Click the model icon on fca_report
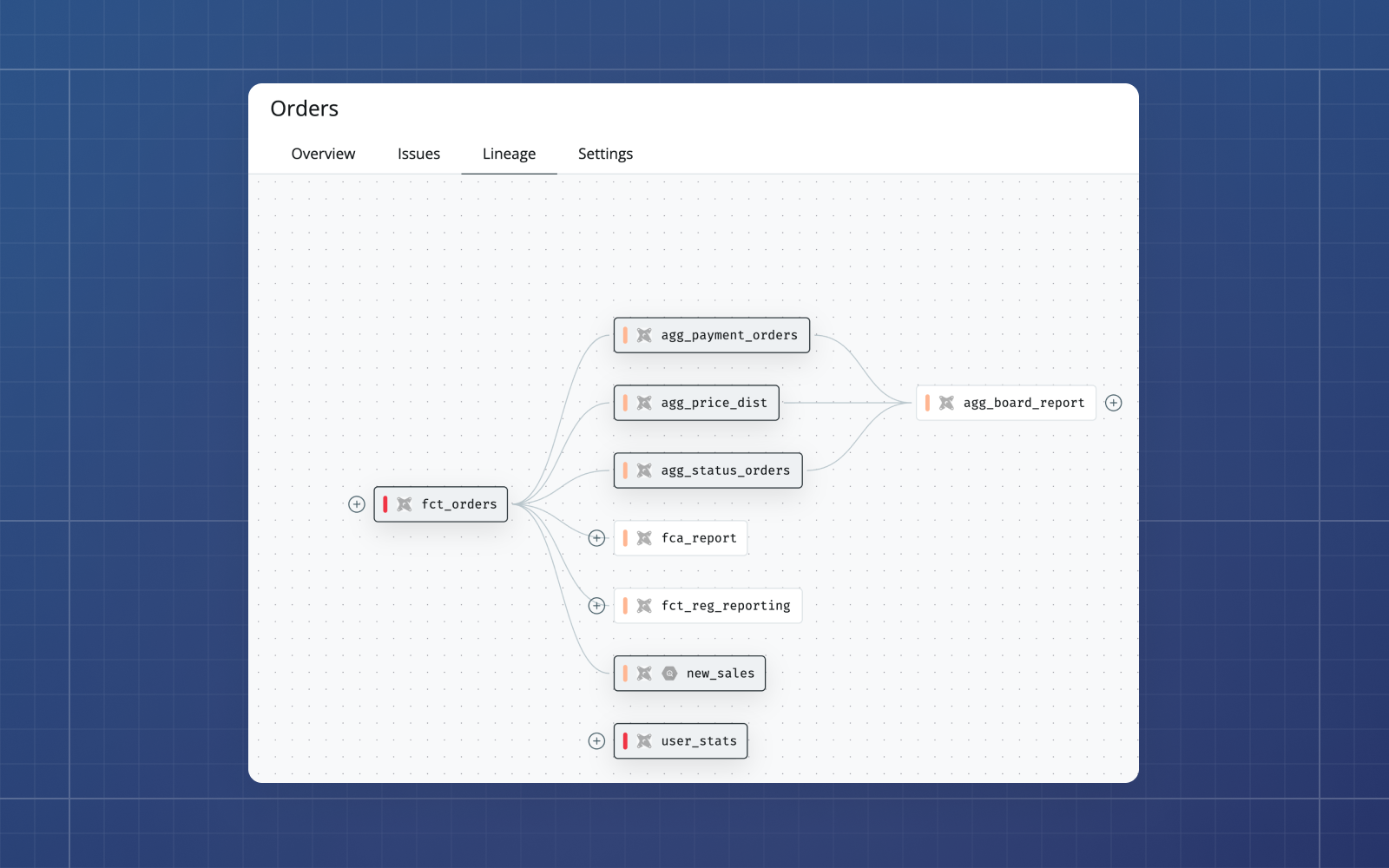The image size is (1389, 868). (643, 537)
